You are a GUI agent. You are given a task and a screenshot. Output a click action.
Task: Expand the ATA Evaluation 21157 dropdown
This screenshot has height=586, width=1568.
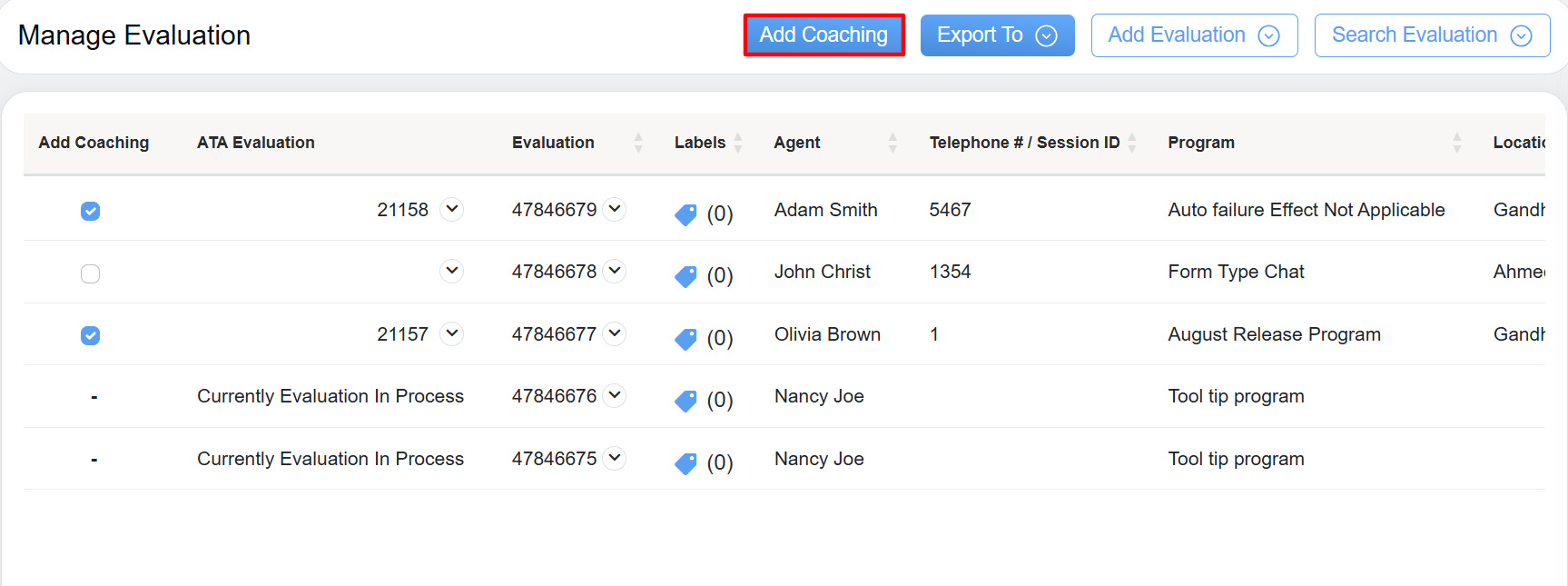coord(451,333)
